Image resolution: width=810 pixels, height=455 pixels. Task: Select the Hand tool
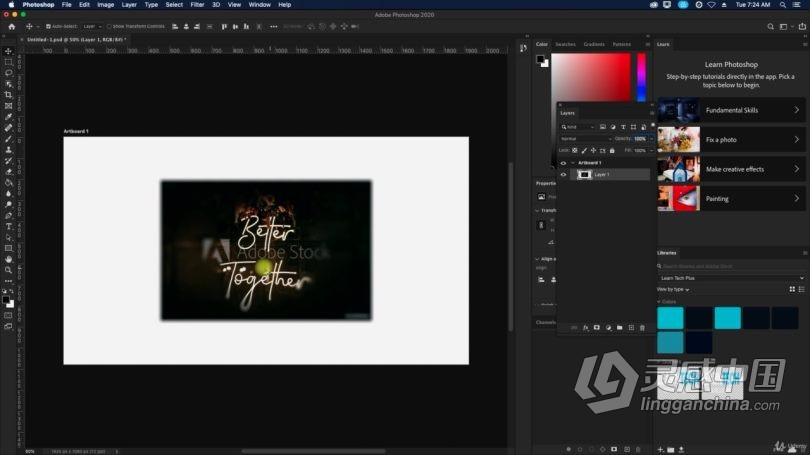click(8, 259)
